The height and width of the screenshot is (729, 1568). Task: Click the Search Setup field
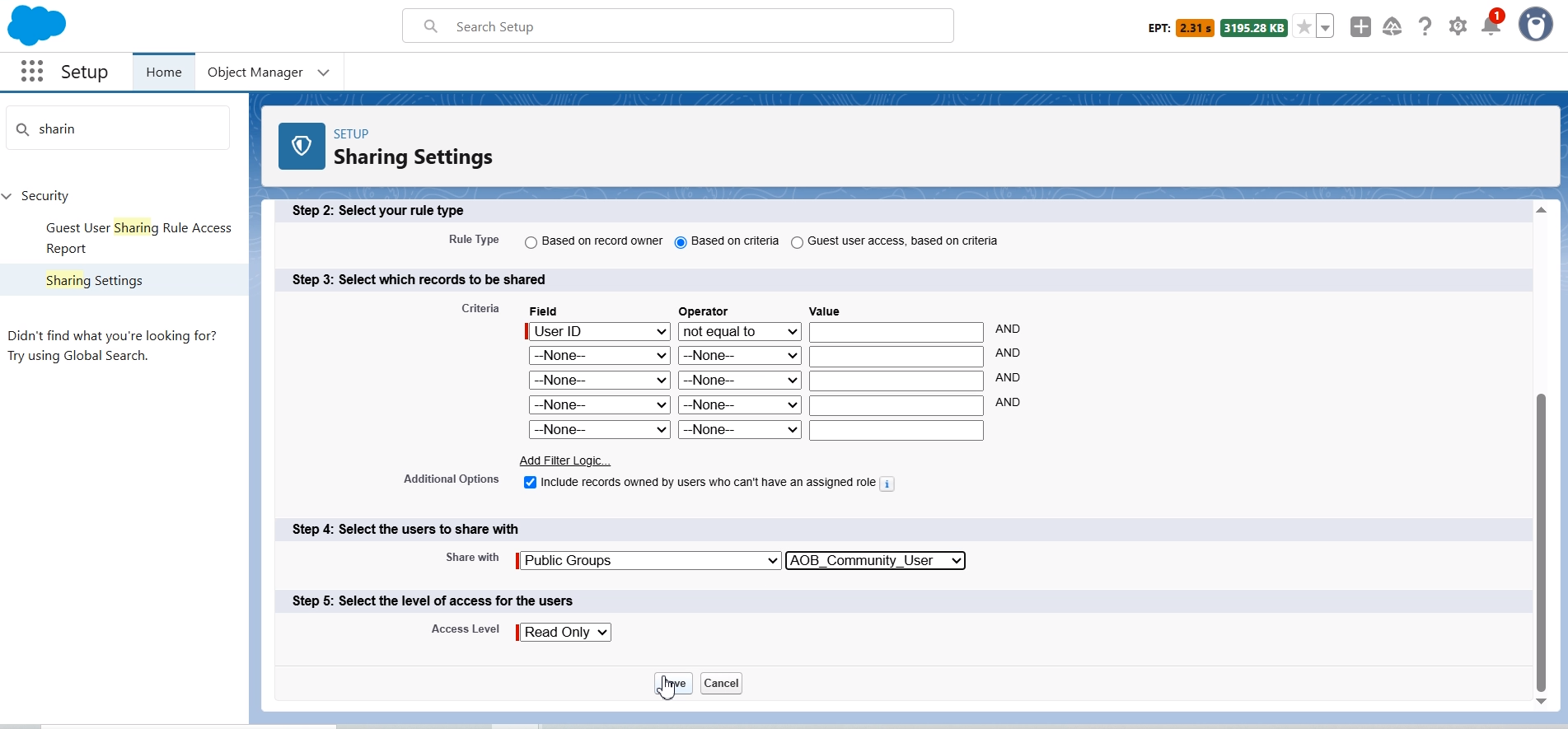678,26
